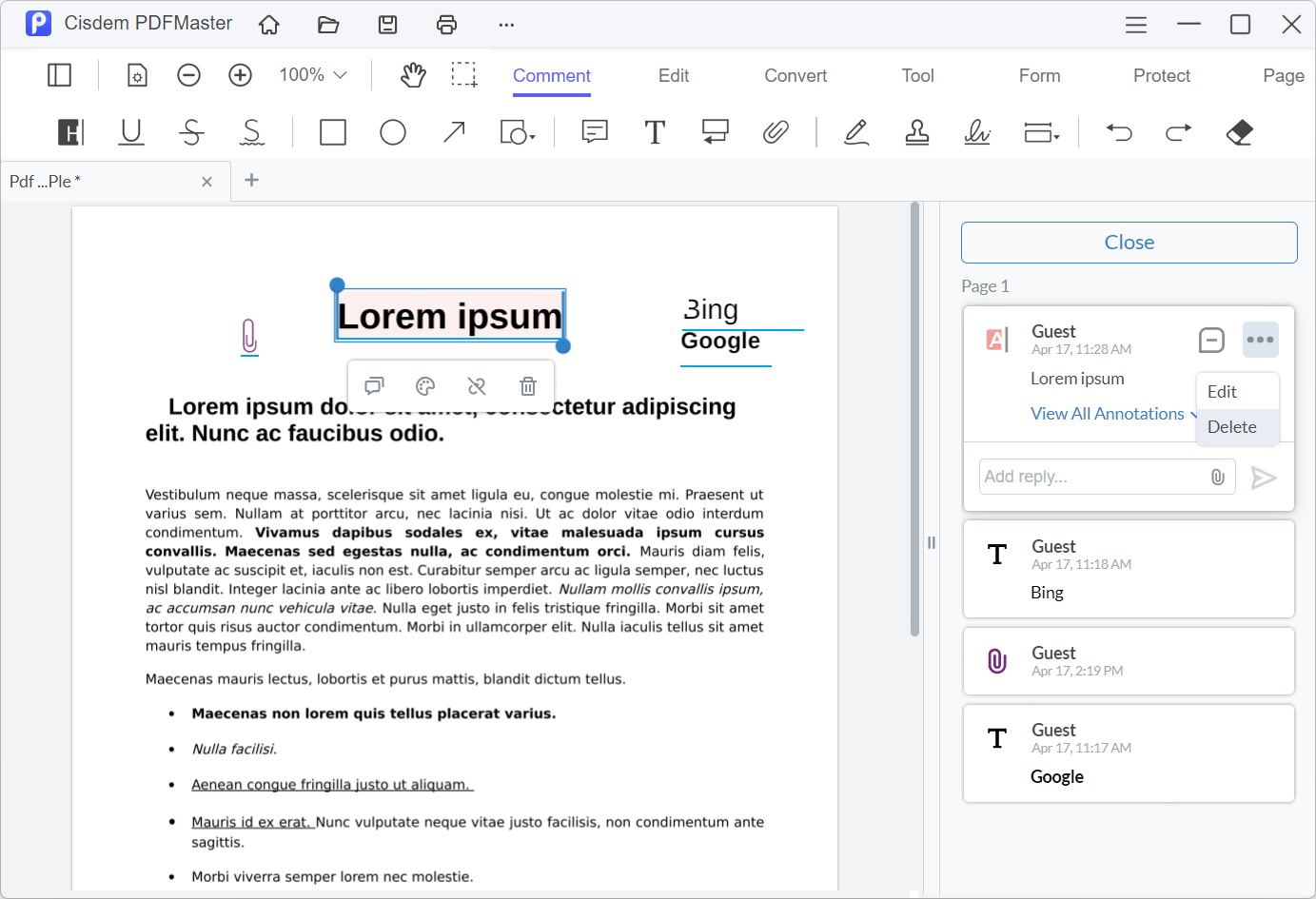Viewport: 1316px width, 899px height.
Task: Redo the last action
Action: pyautogui.click(x=1179, y=132)
